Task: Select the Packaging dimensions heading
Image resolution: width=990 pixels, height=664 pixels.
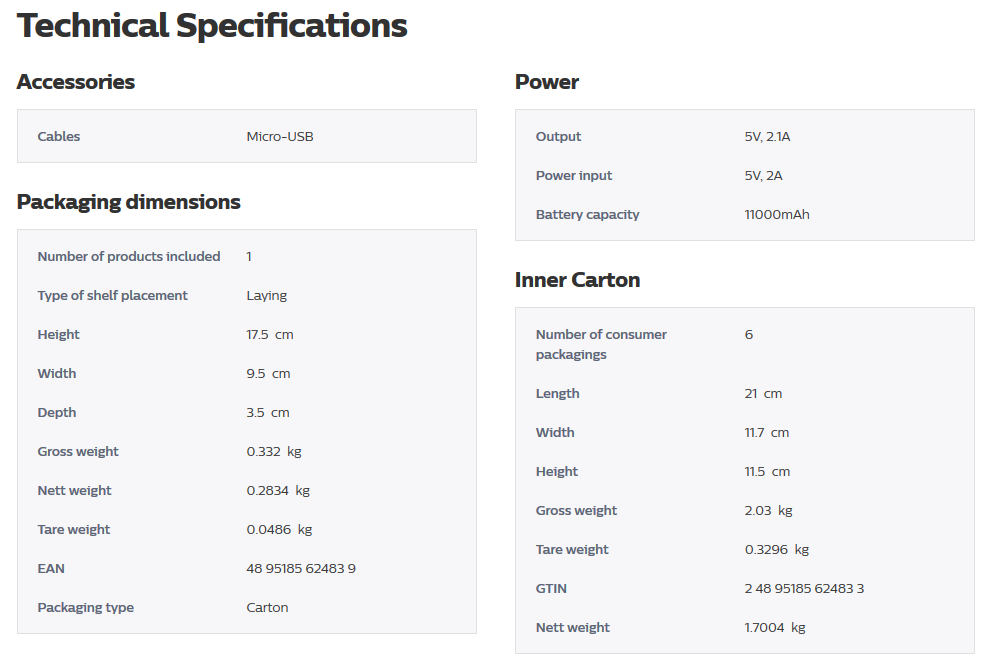Action: coord(129,202)
